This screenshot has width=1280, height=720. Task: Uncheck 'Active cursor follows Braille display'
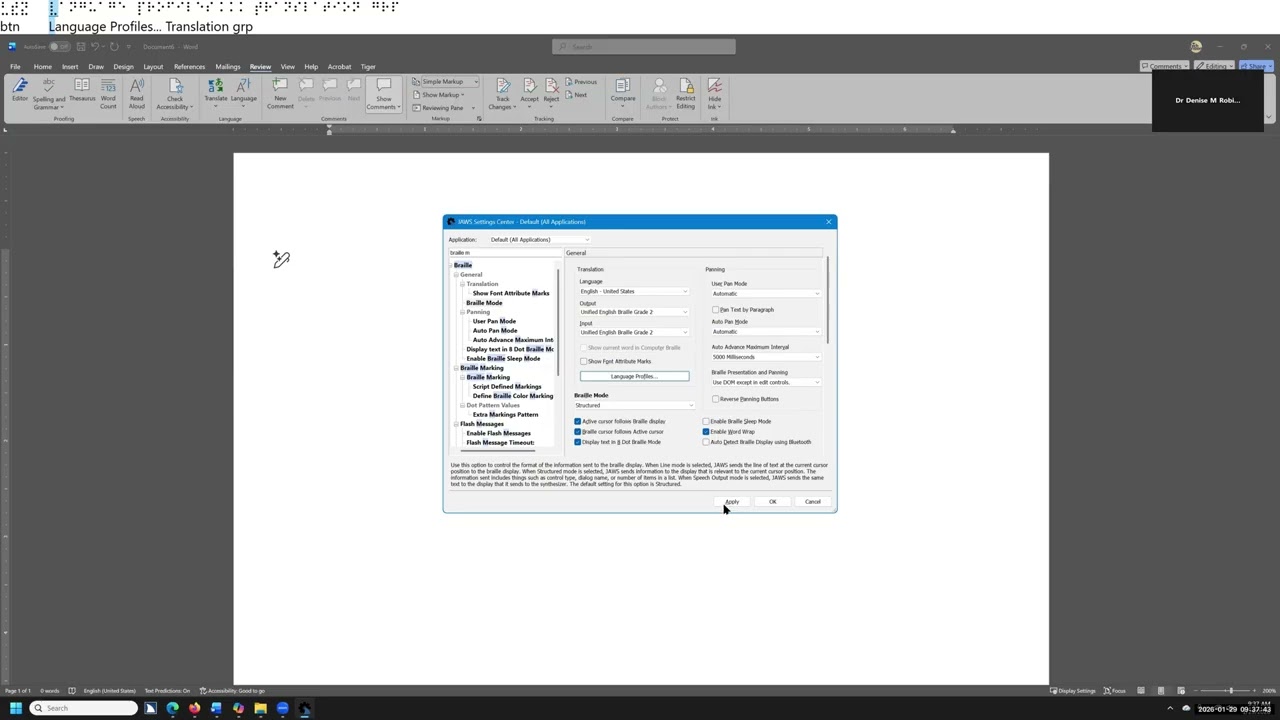coord(578,422)
